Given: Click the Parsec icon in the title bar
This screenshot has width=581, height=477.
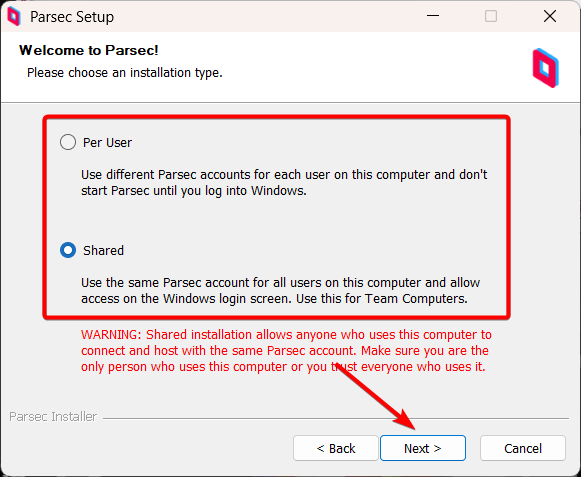Looking at the screenshot, I should coord(14,17).
